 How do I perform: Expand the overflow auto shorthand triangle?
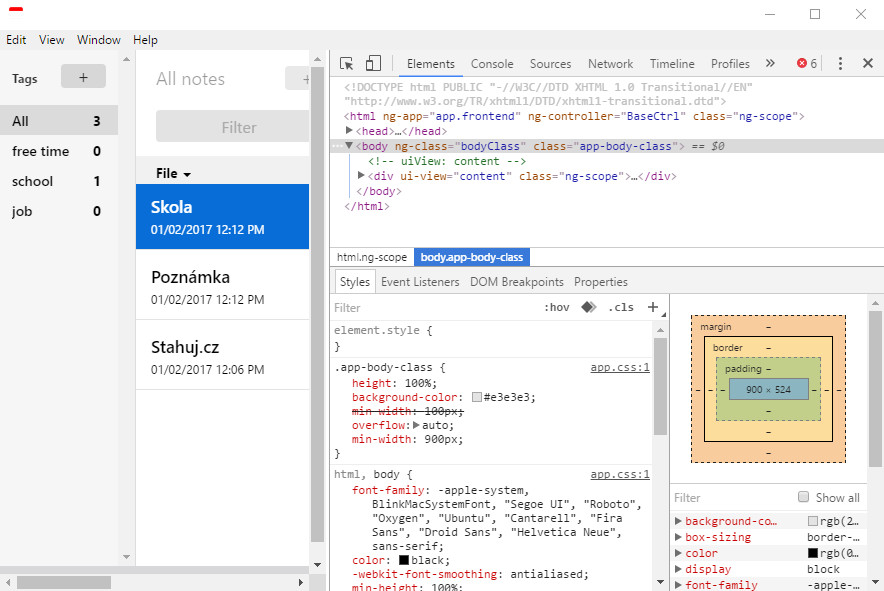coord(416,425)
